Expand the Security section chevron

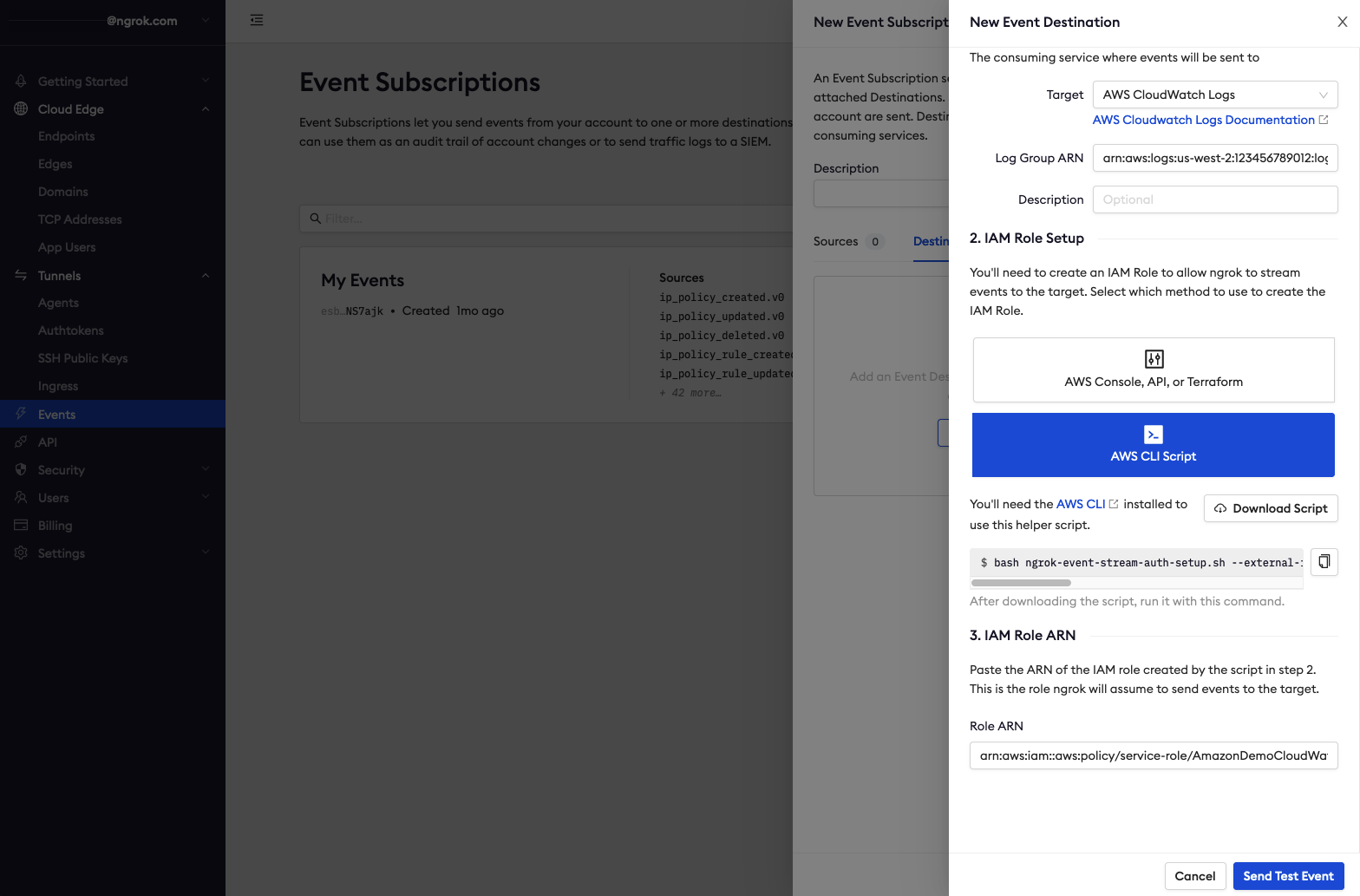pyautogui.click(x=206, y=469)
